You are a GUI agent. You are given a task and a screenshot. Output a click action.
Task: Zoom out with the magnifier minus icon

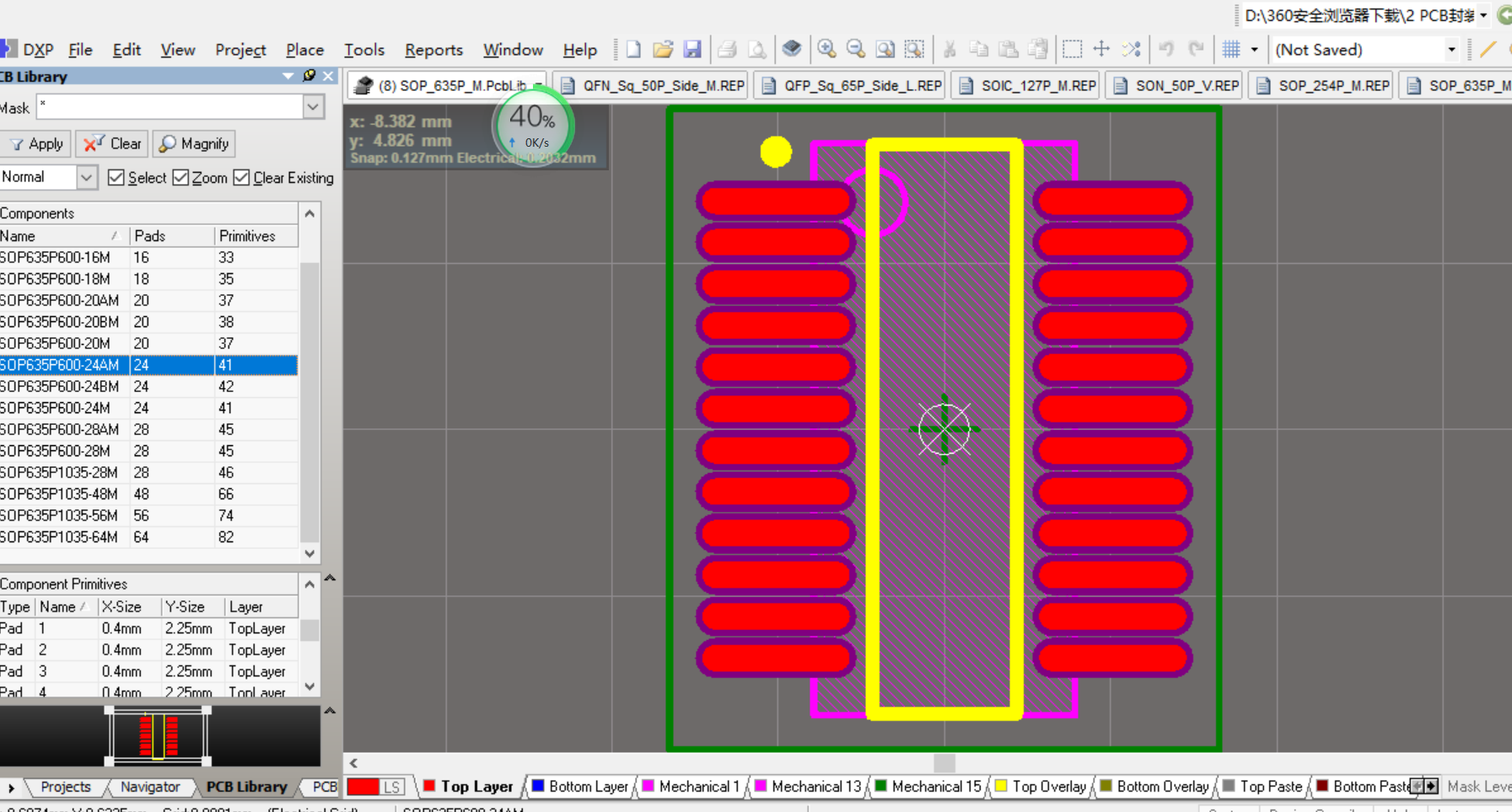coord(856,49)
